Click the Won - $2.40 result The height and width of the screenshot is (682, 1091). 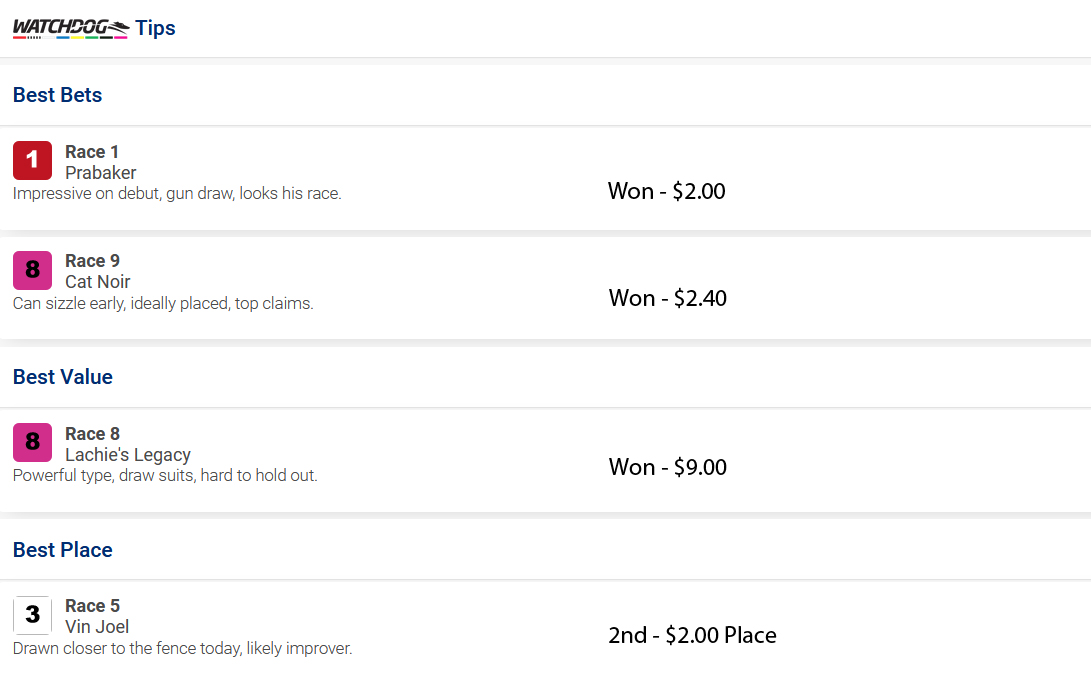coord(668,299)
